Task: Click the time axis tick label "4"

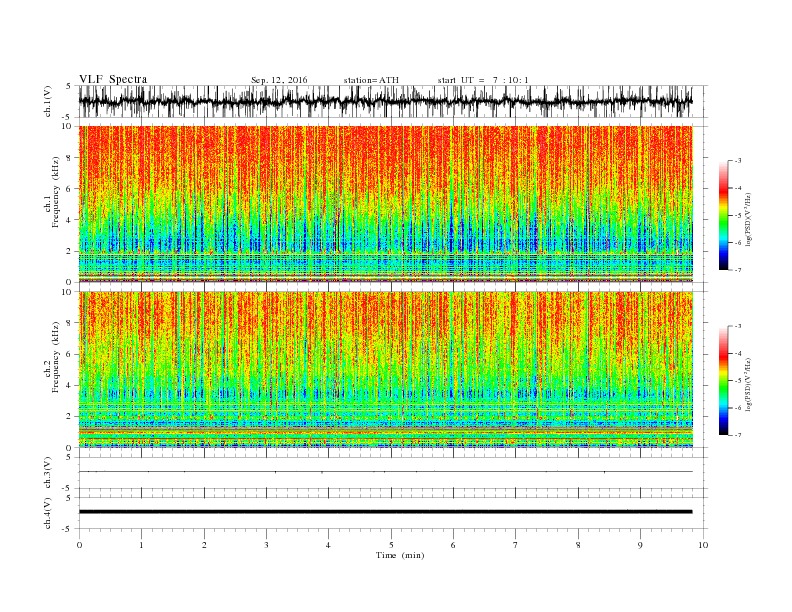Action: [328, 545]
